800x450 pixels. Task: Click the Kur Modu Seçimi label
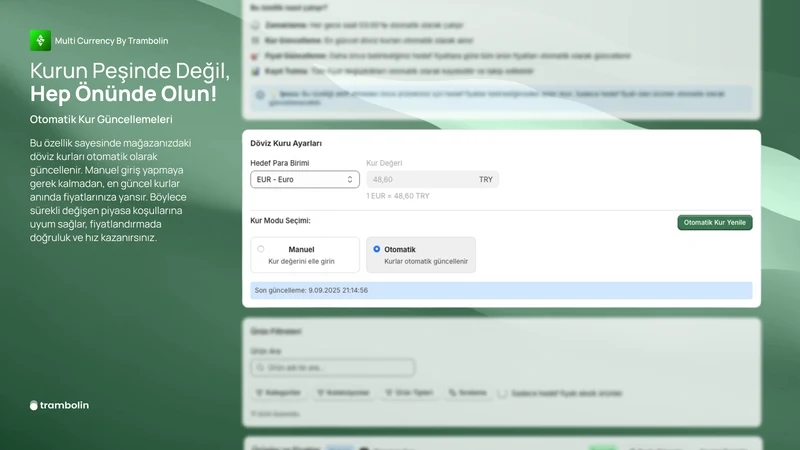pyautogui.click(x=280, y=220)
